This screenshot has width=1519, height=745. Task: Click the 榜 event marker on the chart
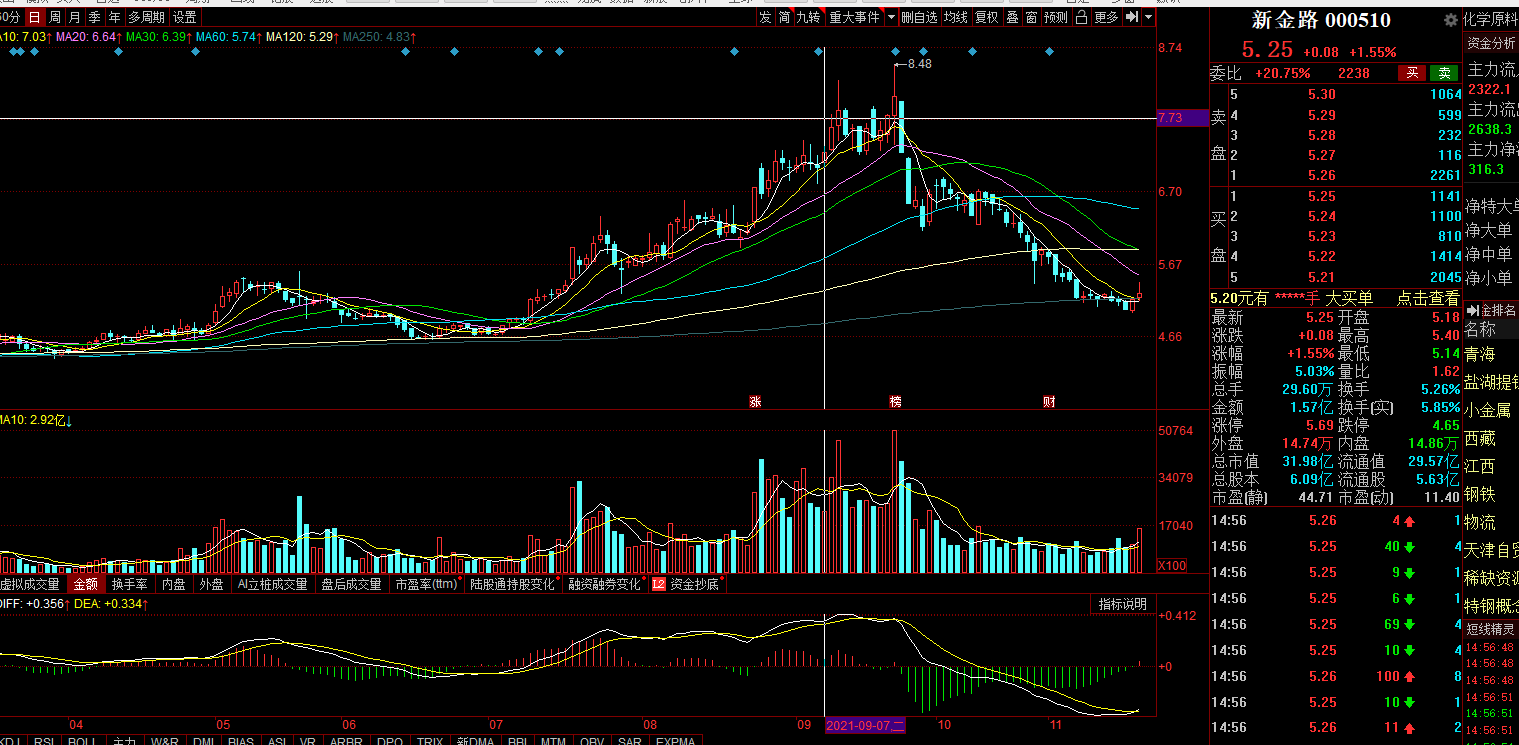[895, 402]
